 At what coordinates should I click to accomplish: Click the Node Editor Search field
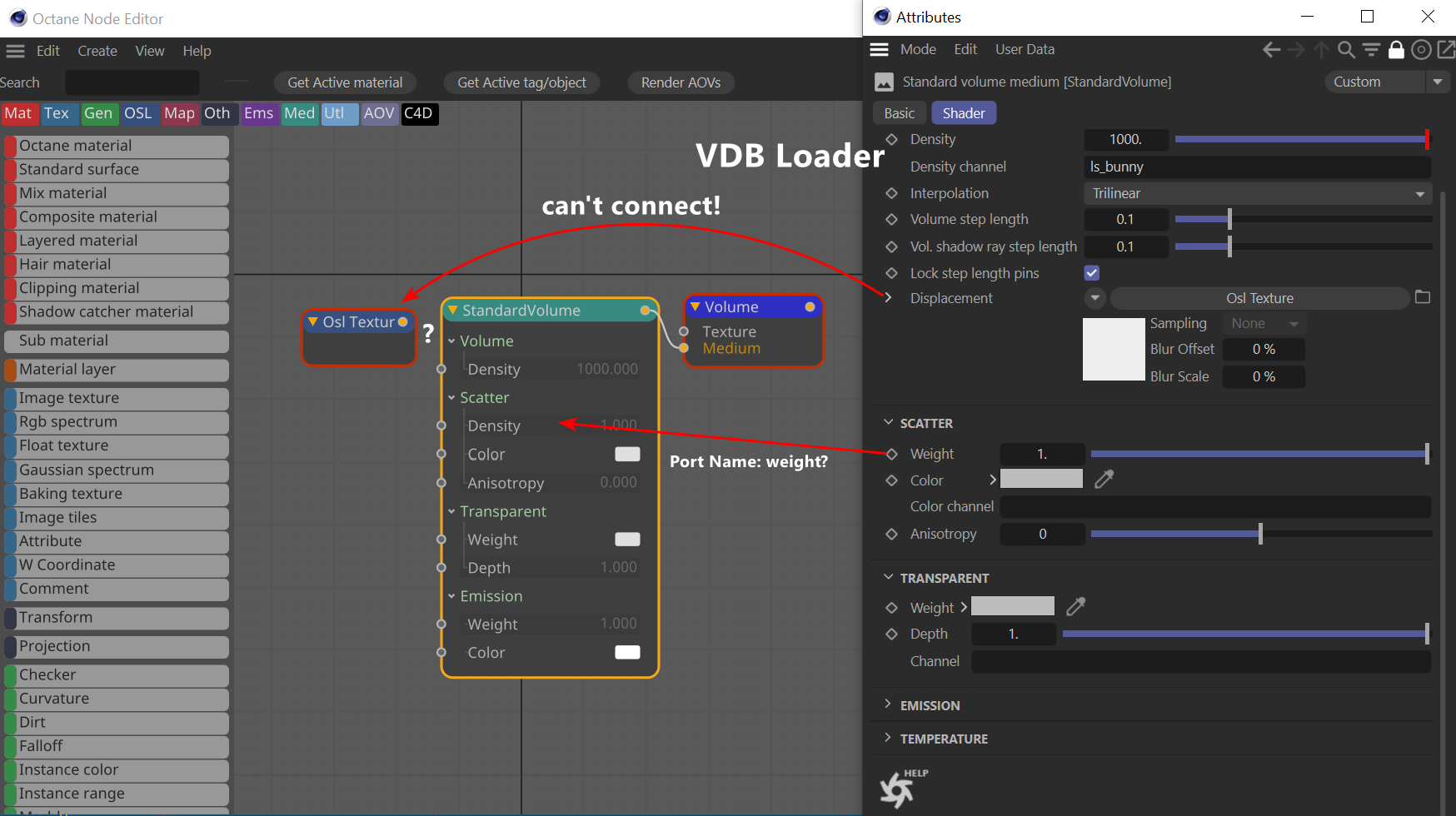pyautogui.click(x=132, y=82)
